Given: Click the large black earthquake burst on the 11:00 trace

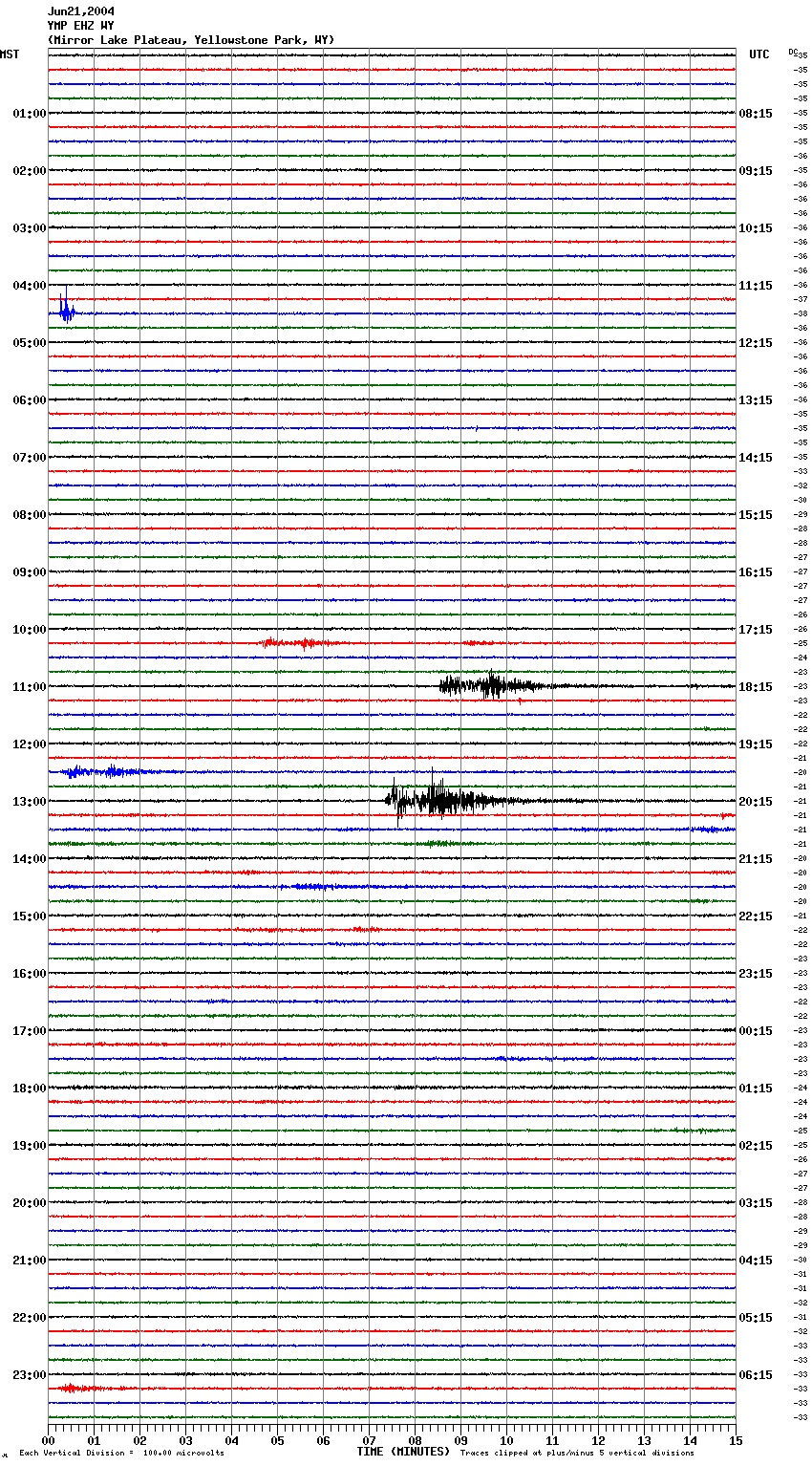Looking at the screenshot, I should [490, 685].
